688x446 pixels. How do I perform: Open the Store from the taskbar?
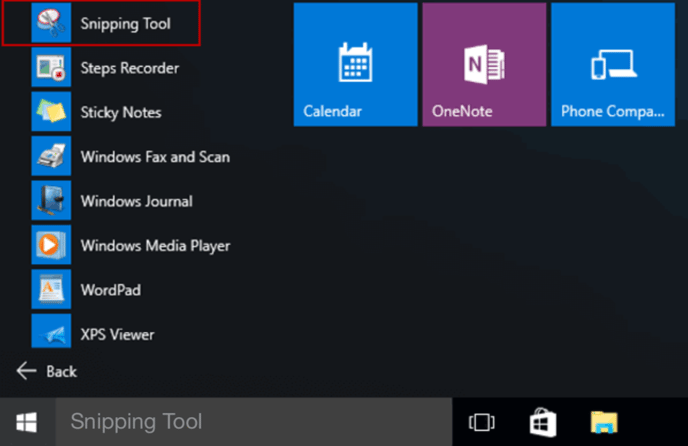[543, 422]
